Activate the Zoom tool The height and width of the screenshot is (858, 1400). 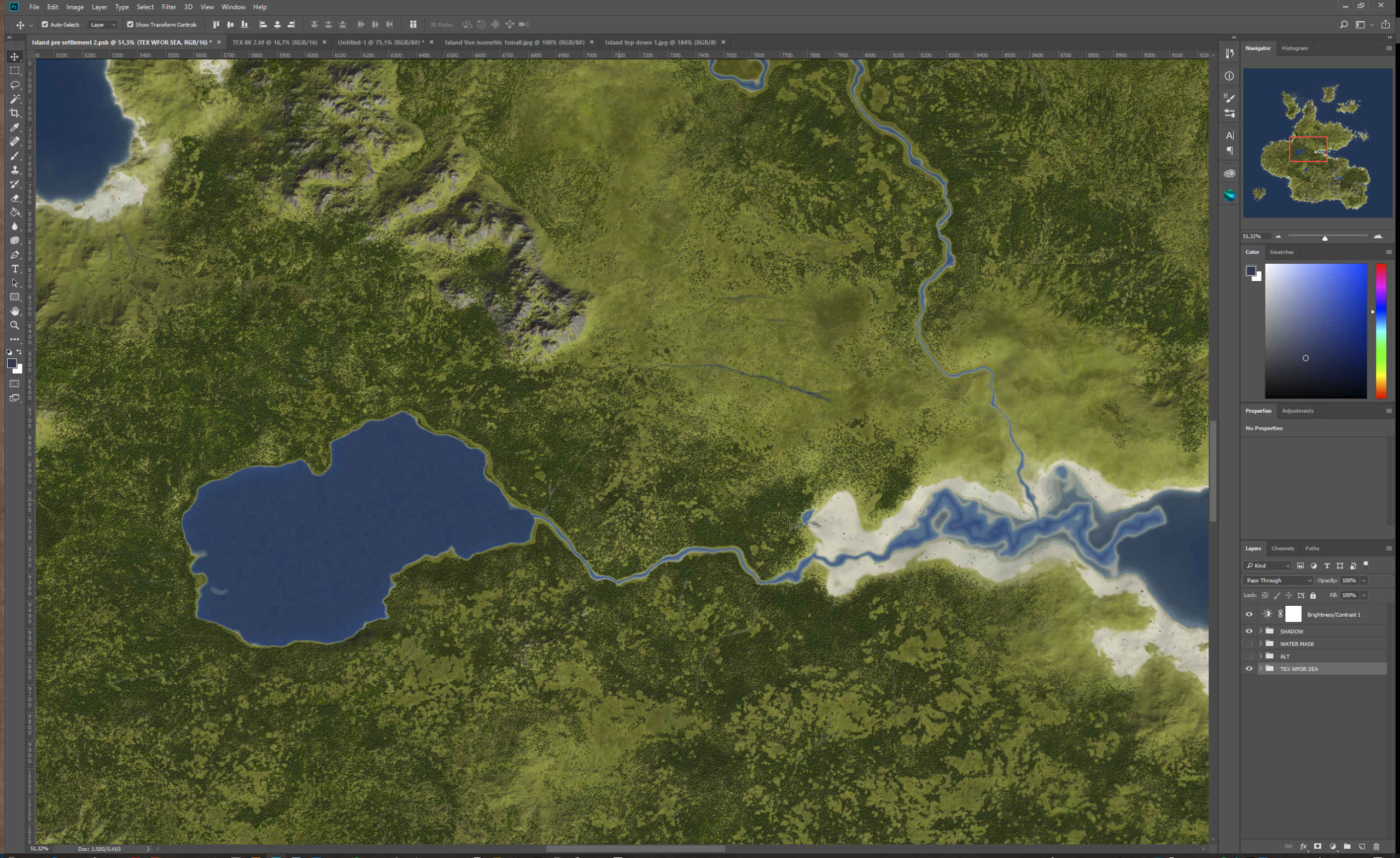click(x=15, y=325)
